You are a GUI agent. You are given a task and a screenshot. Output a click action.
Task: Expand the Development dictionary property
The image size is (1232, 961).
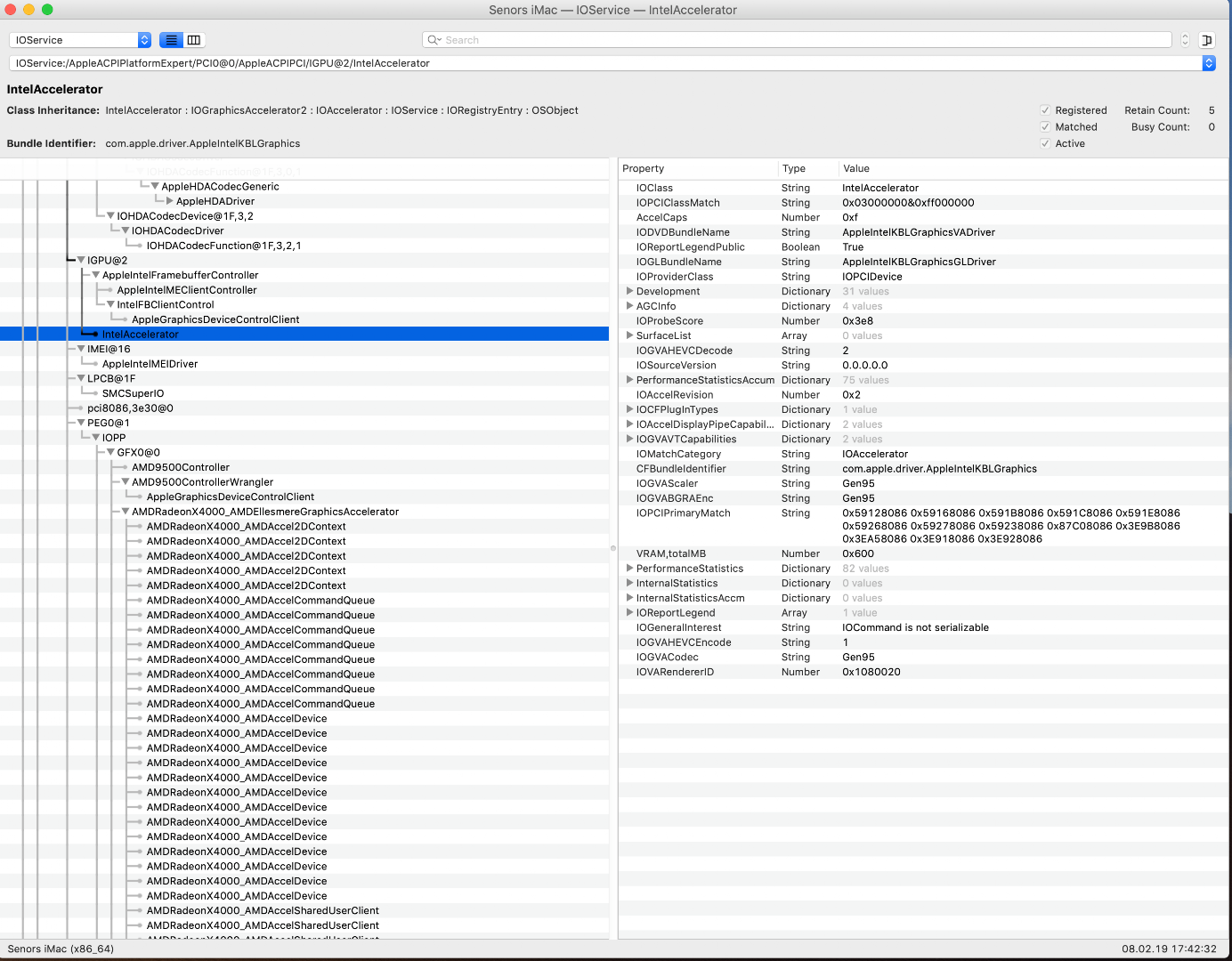coord(629,291)
